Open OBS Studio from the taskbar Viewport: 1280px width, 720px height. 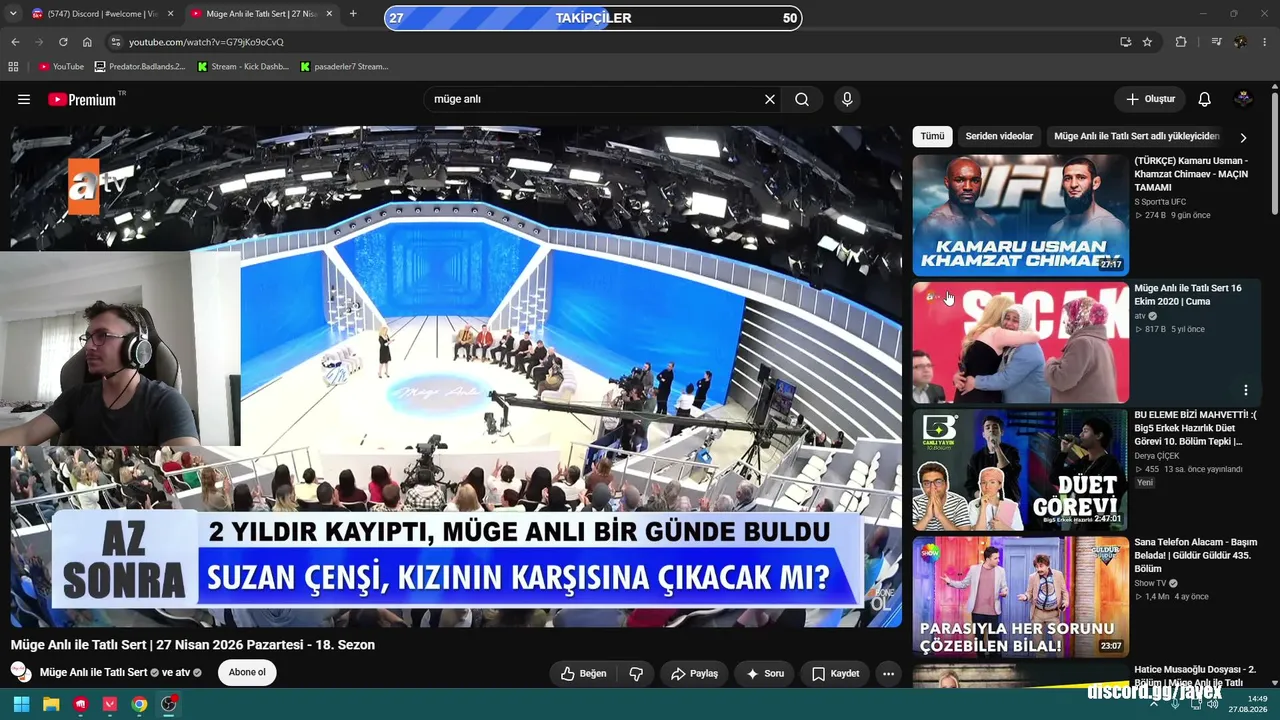(x=169, y=704)
